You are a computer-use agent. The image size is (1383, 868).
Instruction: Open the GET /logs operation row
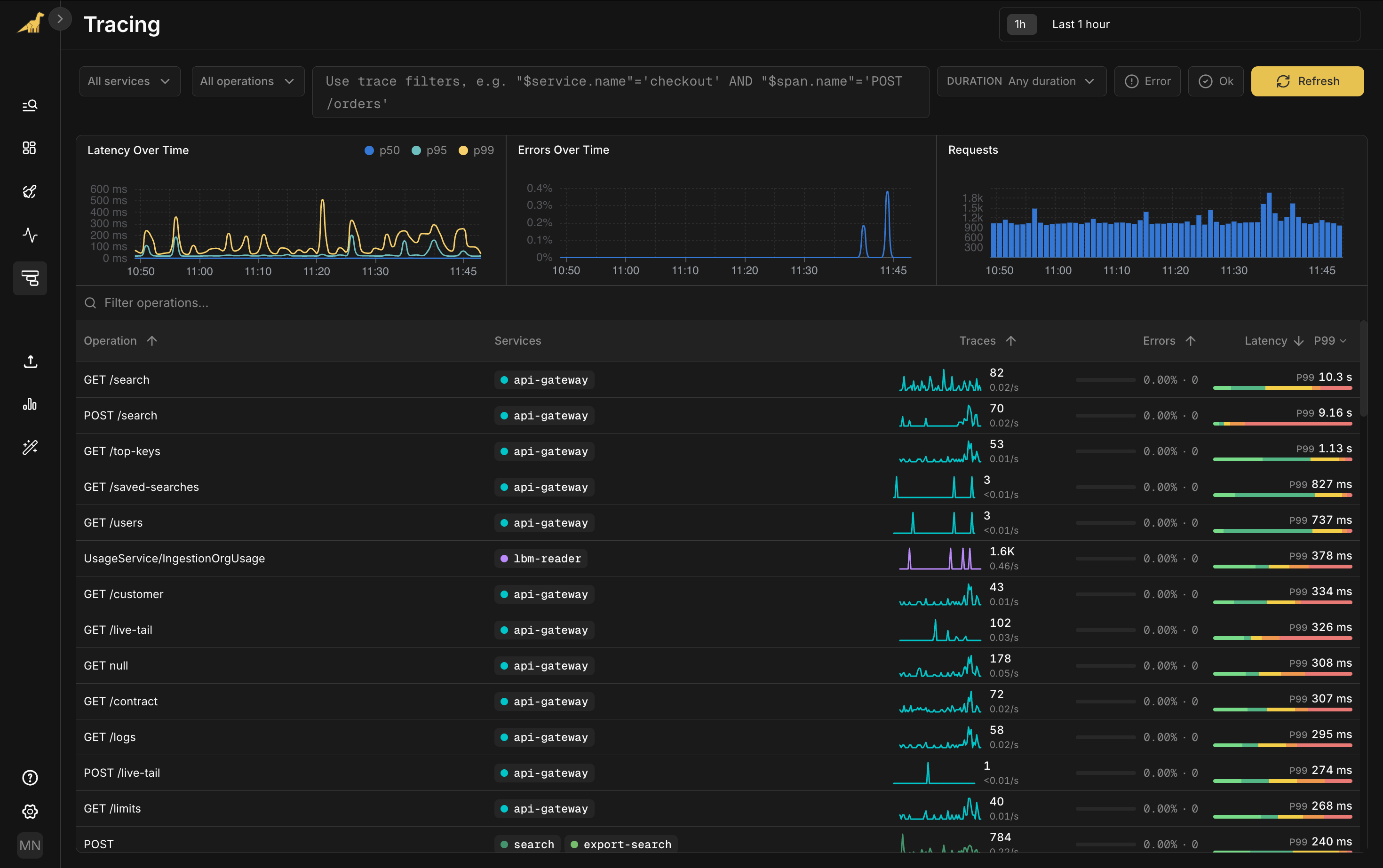(718, 736)
